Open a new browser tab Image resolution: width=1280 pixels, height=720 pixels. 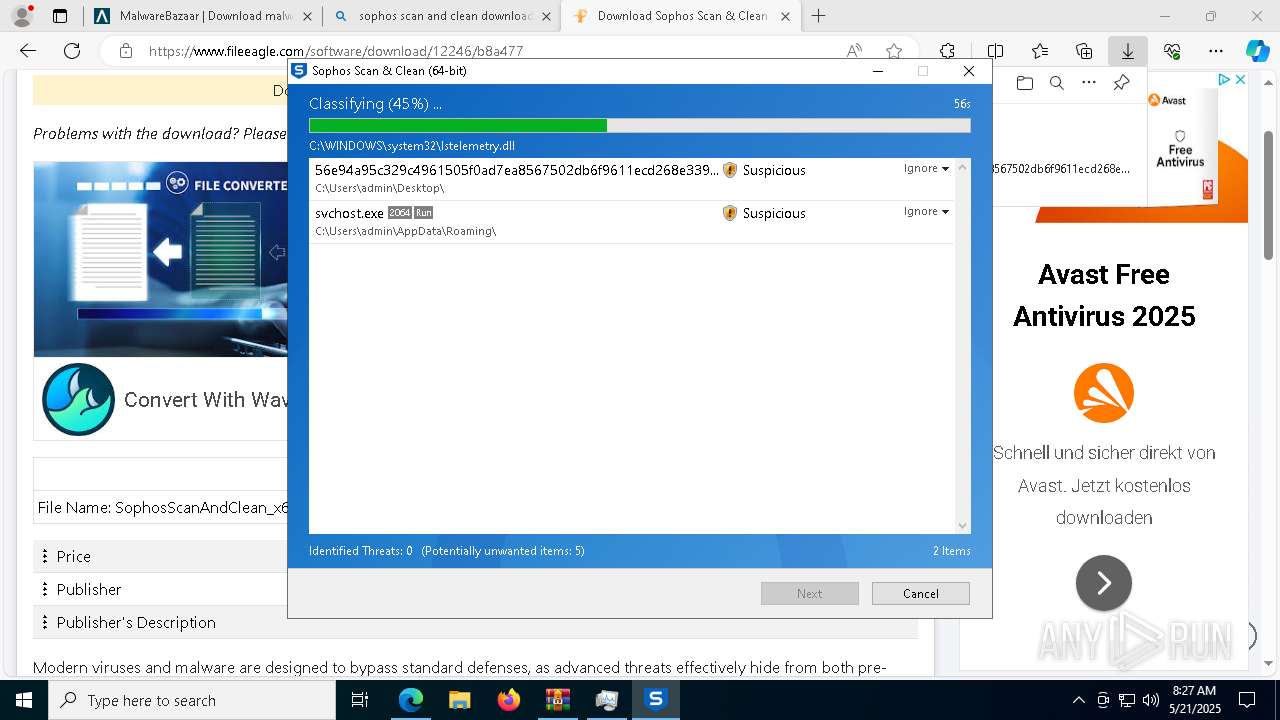tap(819, 16)
